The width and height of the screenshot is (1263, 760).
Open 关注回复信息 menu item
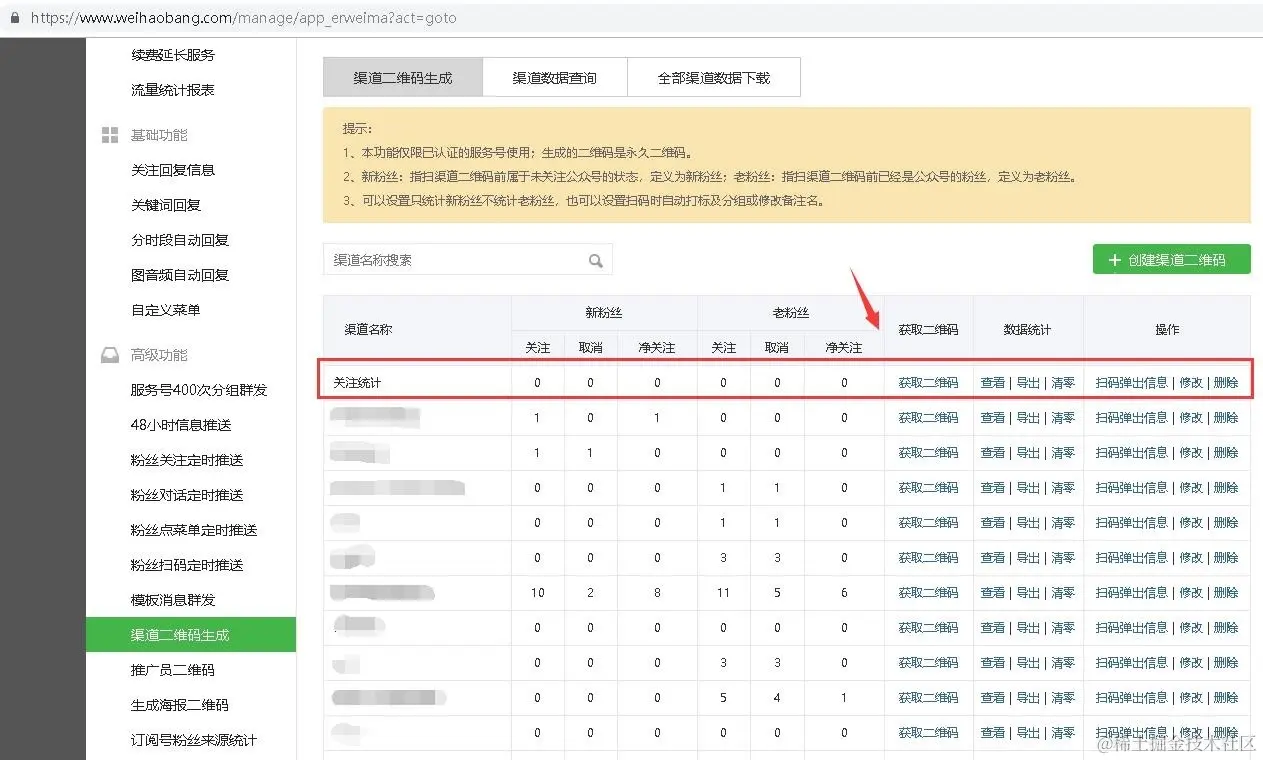point(173,170)
